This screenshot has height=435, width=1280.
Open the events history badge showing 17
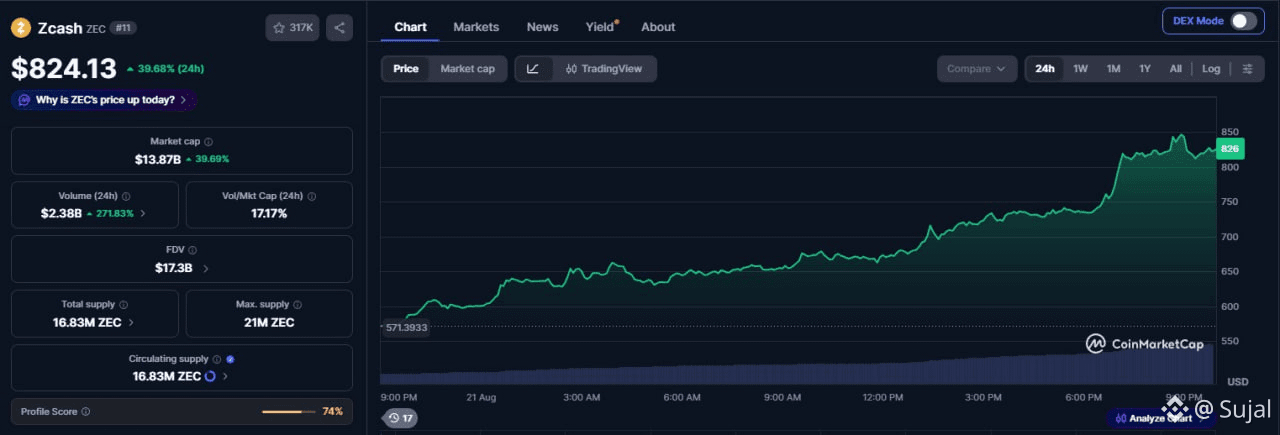(x=400, y=418)
